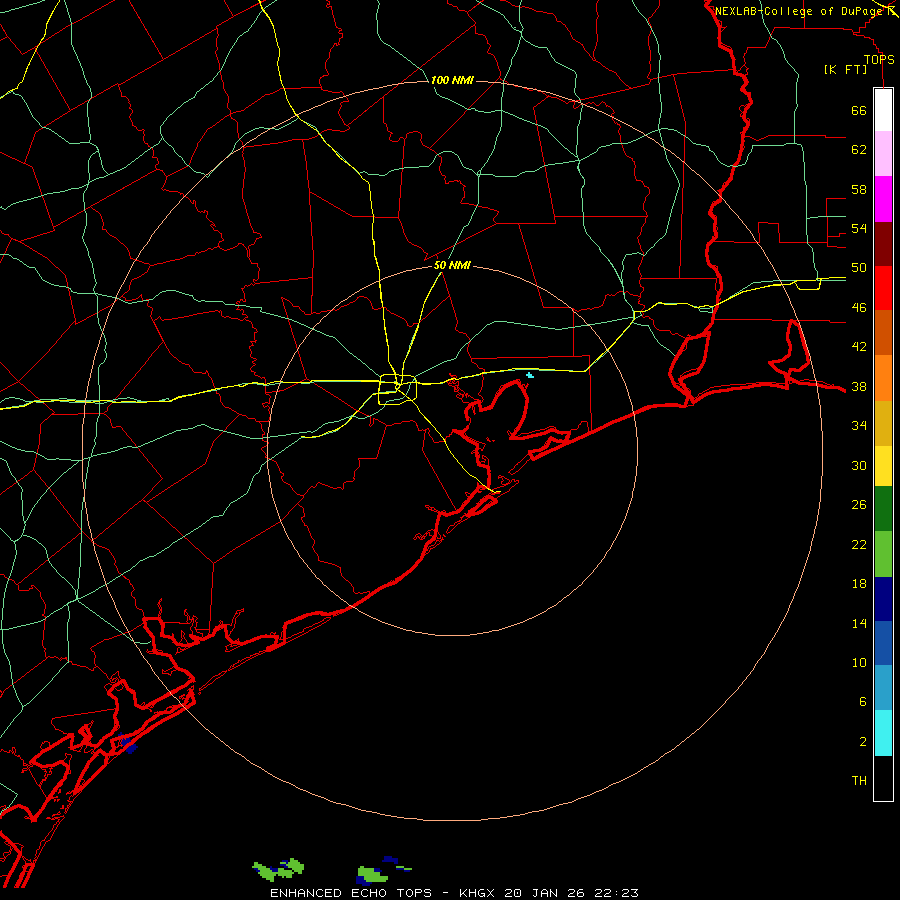Select the navy blue legend swatch
900x900 pixels.
point(883,599)
